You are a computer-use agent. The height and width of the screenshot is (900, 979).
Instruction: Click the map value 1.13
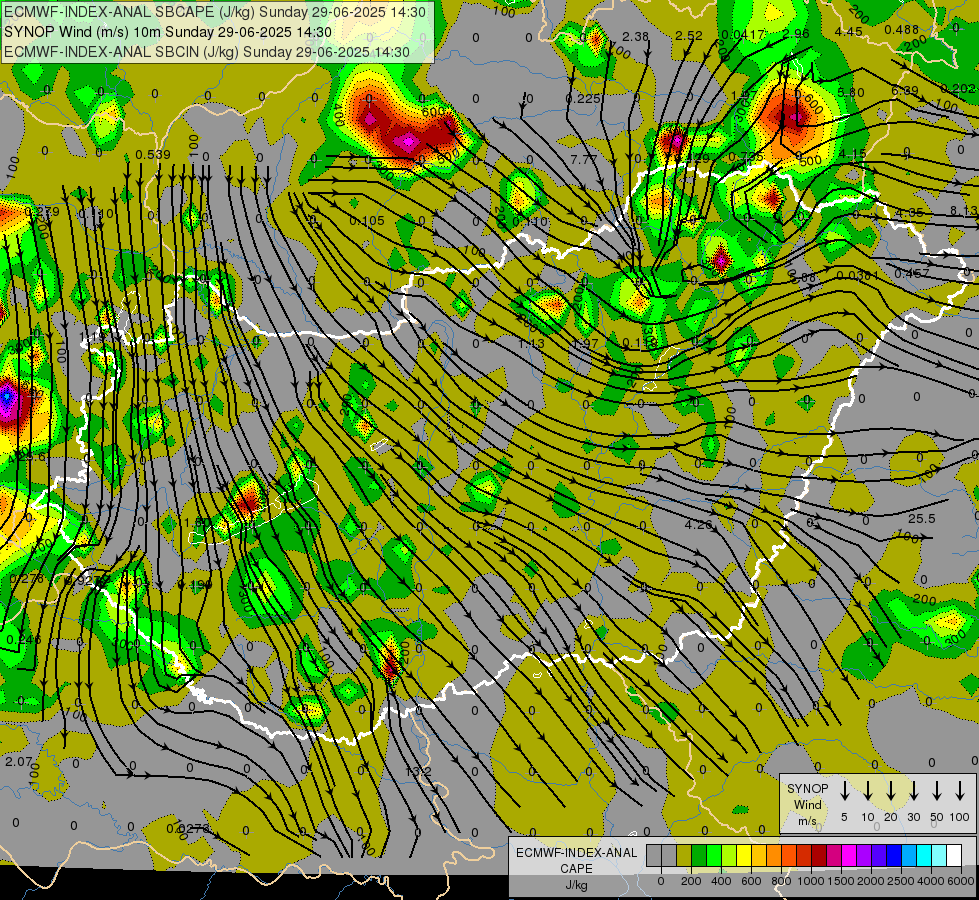531,344
